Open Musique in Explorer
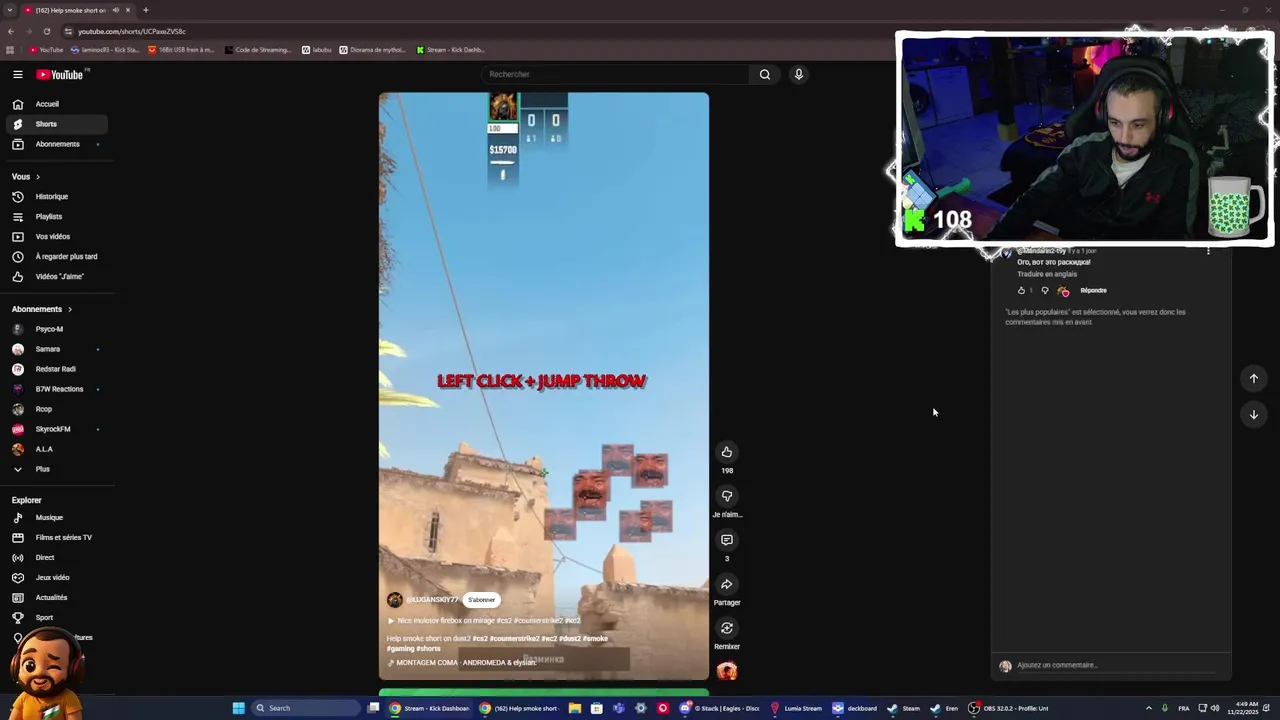This screenshot has width=1280, height=720. [x=56, y=517]
